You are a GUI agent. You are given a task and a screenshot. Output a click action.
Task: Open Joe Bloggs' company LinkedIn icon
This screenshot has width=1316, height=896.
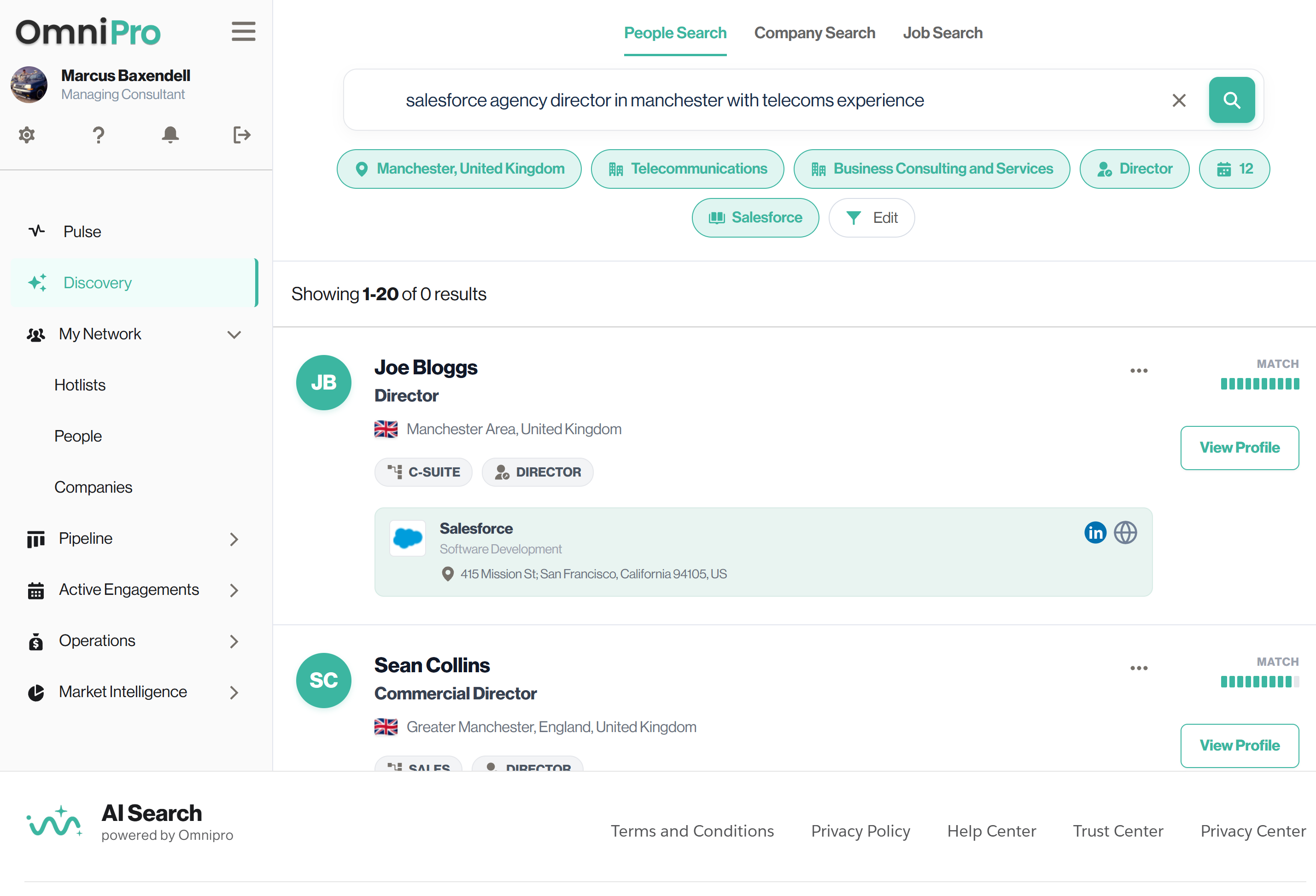(1095, 532)
